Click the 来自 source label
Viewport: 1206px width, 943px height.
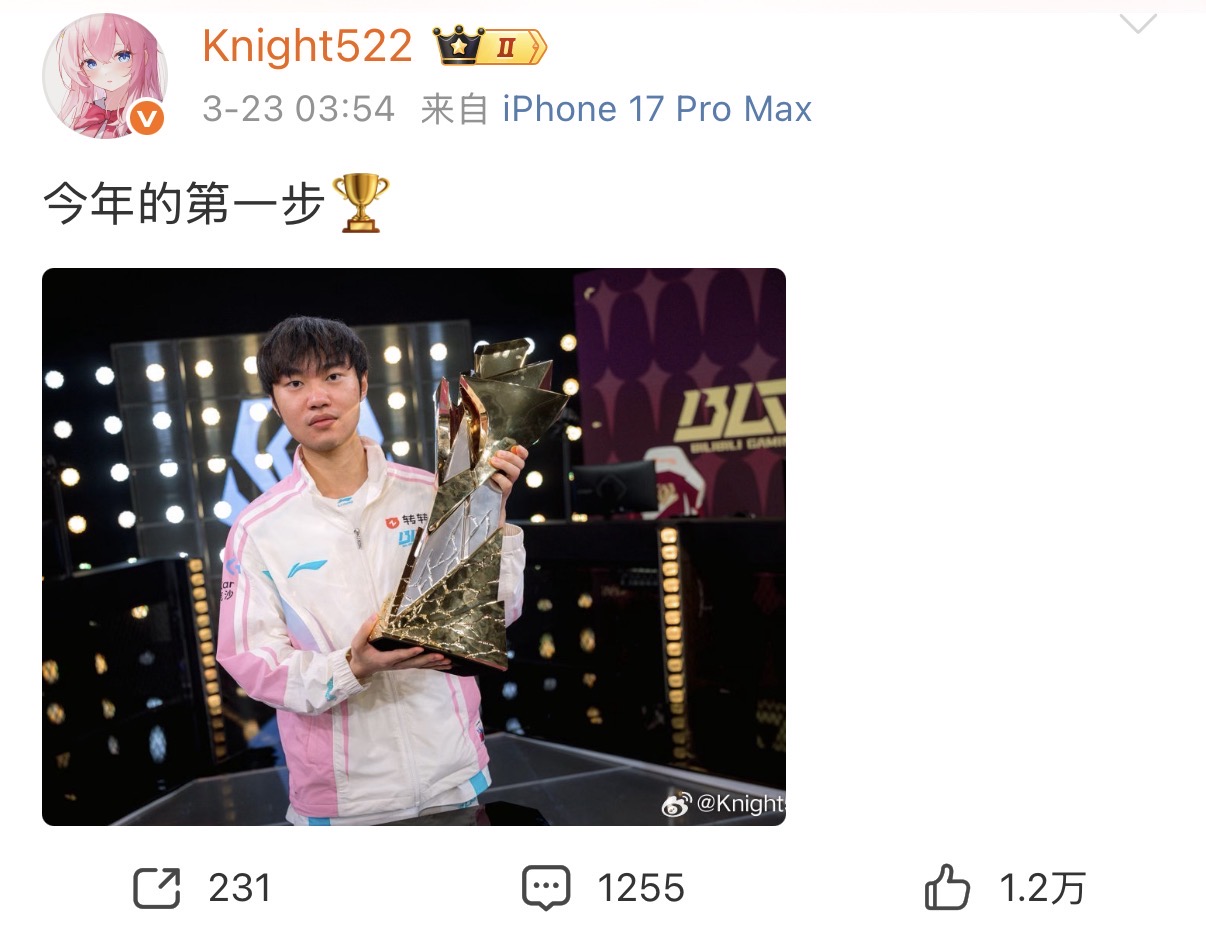pos(454,109)
